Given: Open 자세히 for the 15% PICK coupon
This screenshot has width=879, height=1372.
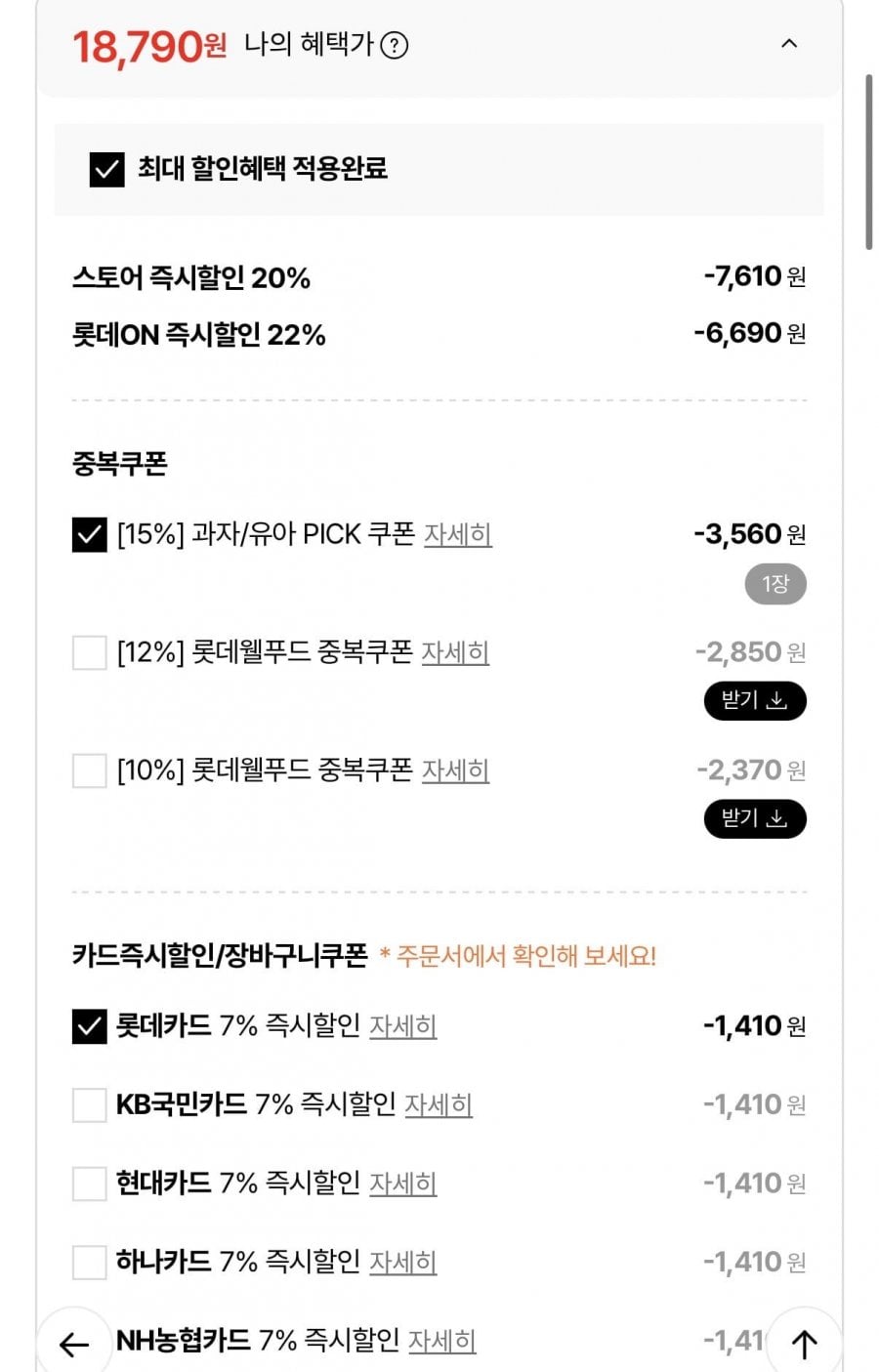Looking at the screenshot, I should [x=457, y=535].
